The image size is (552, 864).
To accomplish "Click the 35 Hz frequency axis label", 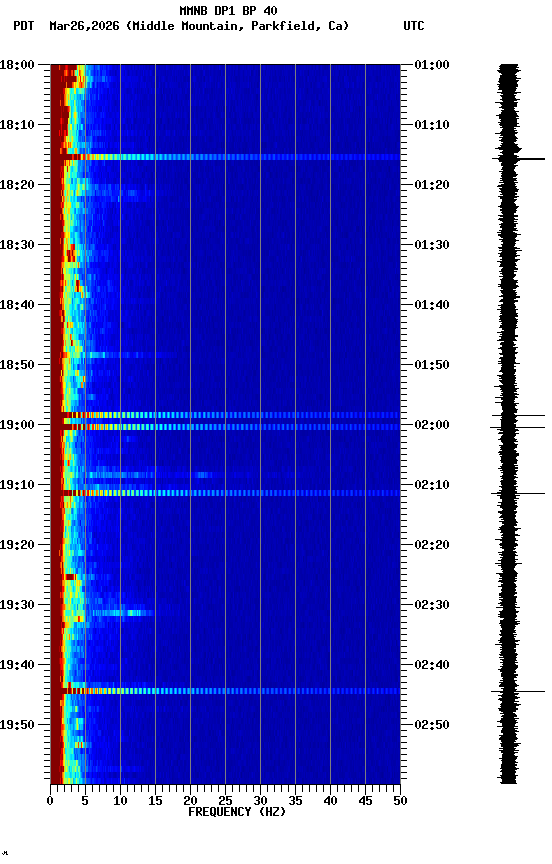I will coord(295,801).
